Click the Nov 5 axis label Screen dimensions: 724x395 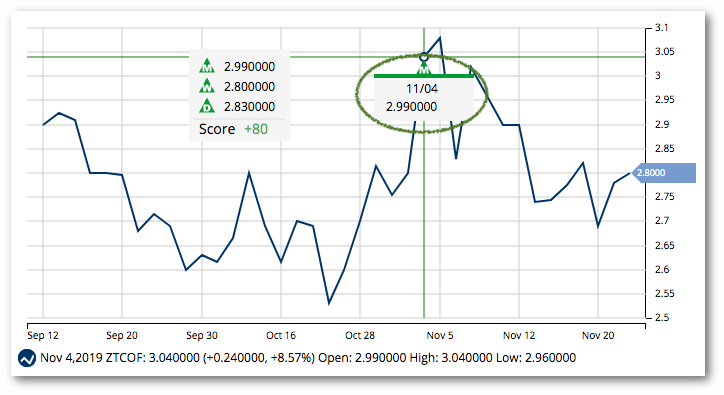click(x=440, y=335)
